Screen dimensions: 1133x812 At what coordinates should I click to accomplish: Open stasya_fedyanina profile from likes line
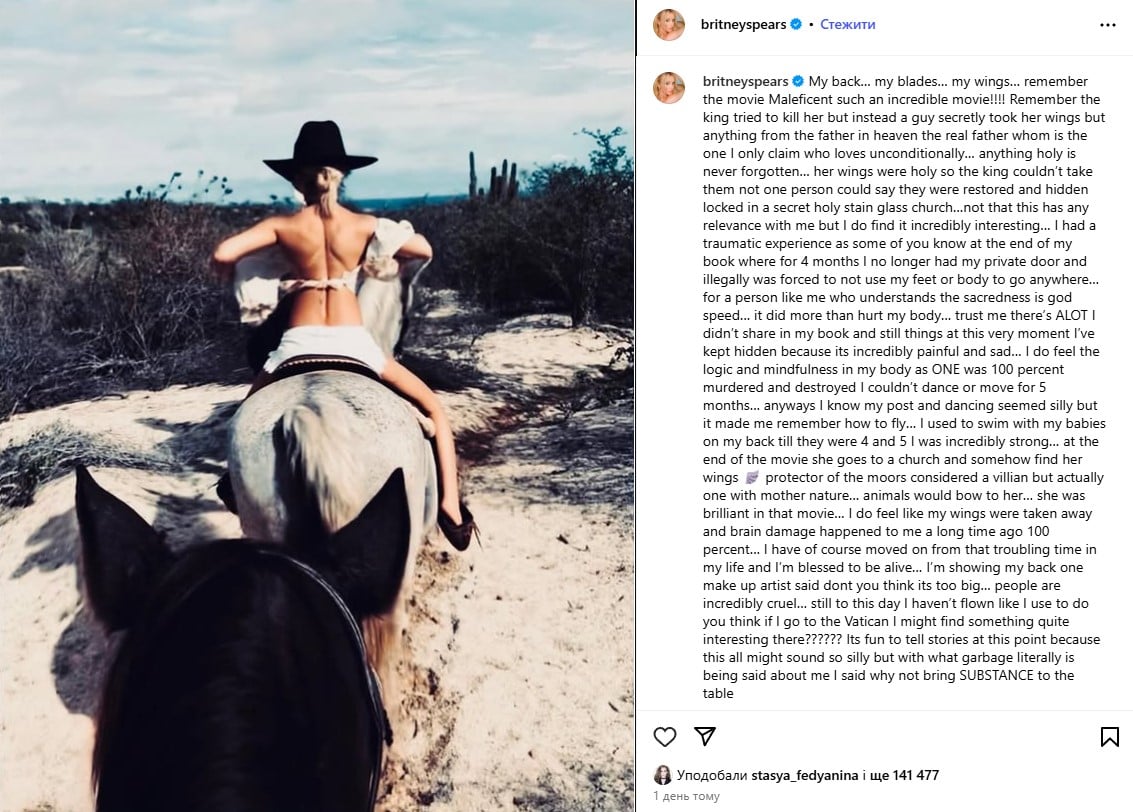[805, 775]
